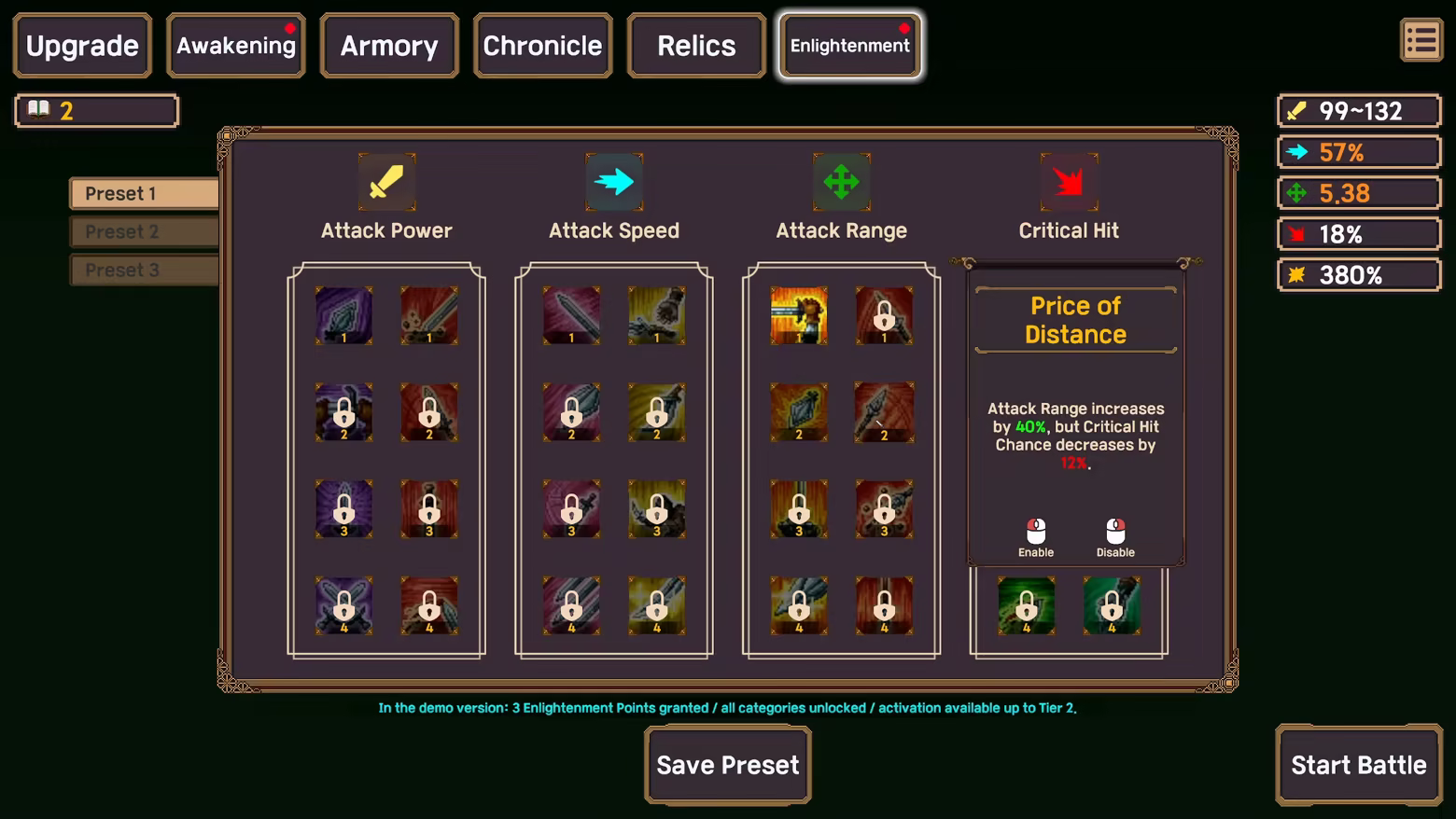Select the golden warrior tier 1 Attack Range skill
The width and height of the screenshot is (1456, 819).
pos(799,315)
